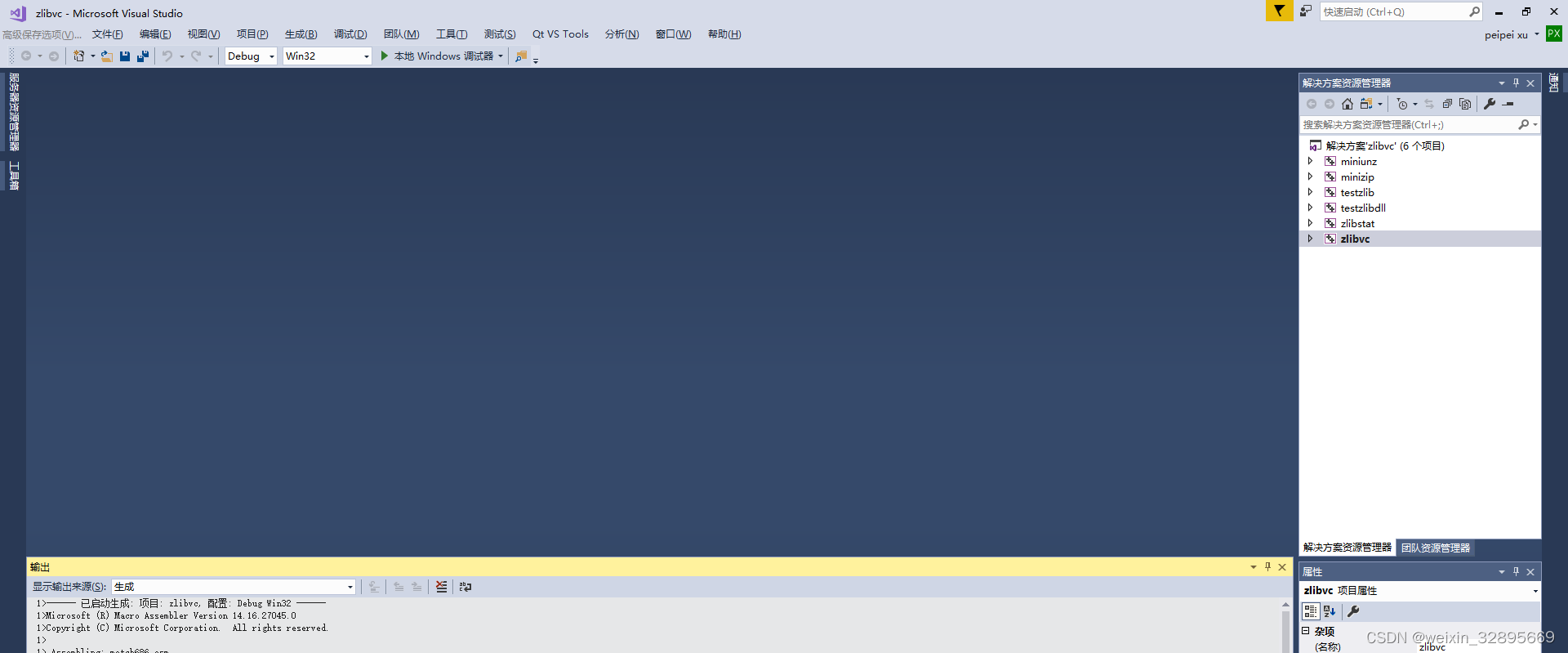Expand the testzlib project node

click(1311, 193)
